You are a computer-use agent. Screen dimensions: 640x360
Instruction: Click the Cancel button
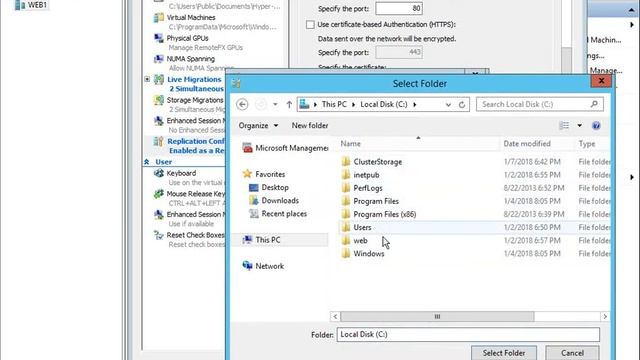coord(572,353)
